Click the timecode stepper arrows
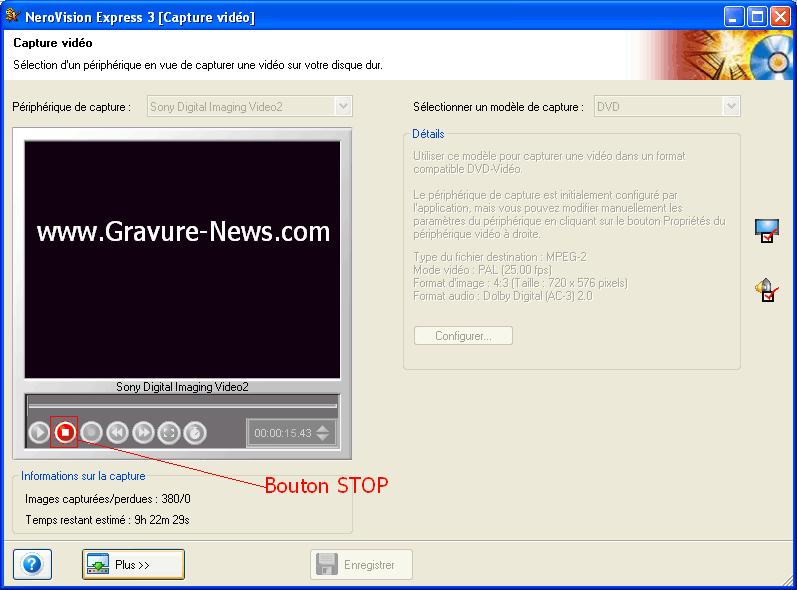797x590 pixels. (323, 433)
